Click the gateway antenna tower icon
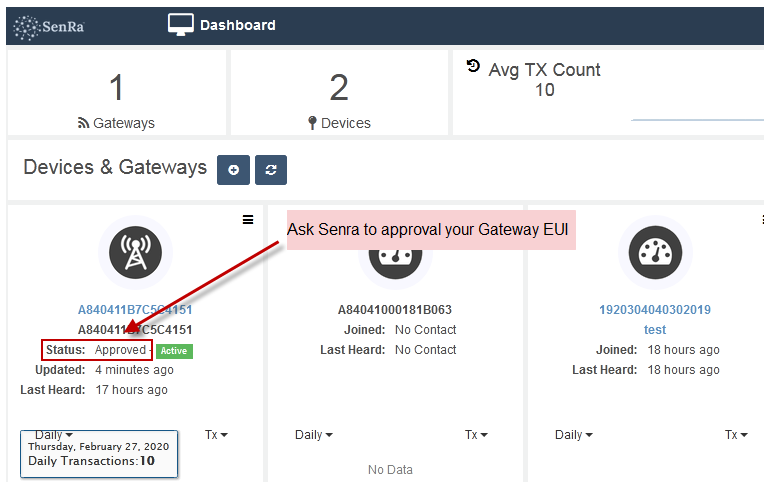This screenshot has height=498, width=773. click(x=136, y=252)
